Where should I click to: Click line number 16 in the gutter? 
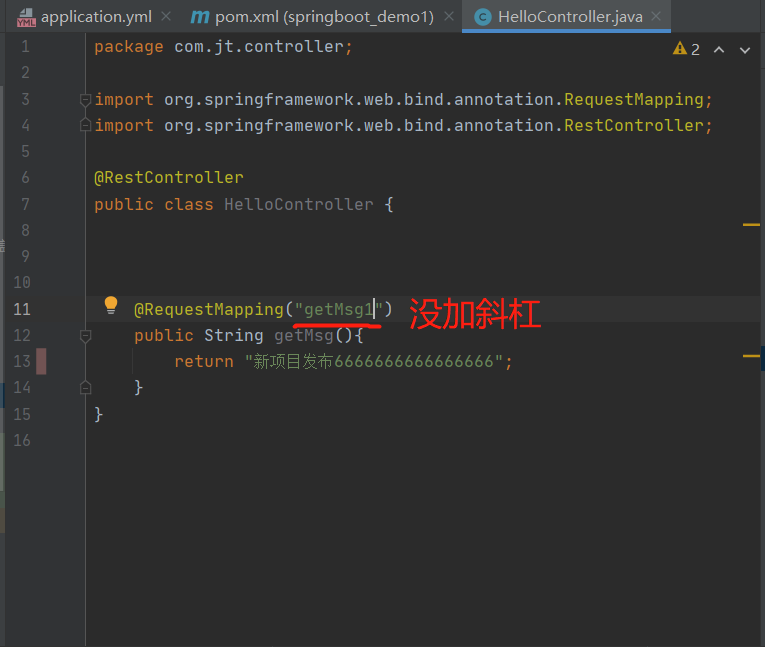coord(22,441)
